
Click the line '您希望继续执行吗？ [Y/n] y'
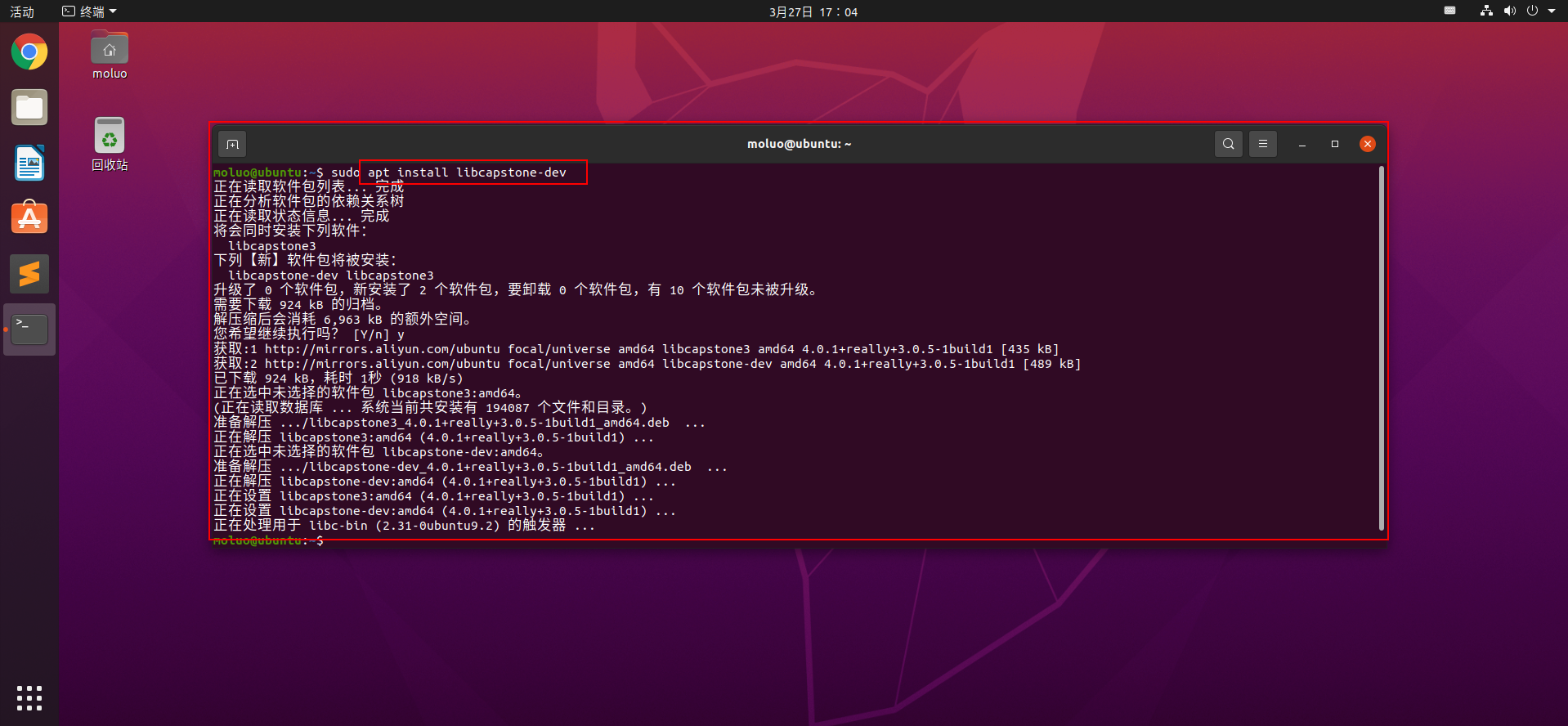309,334
